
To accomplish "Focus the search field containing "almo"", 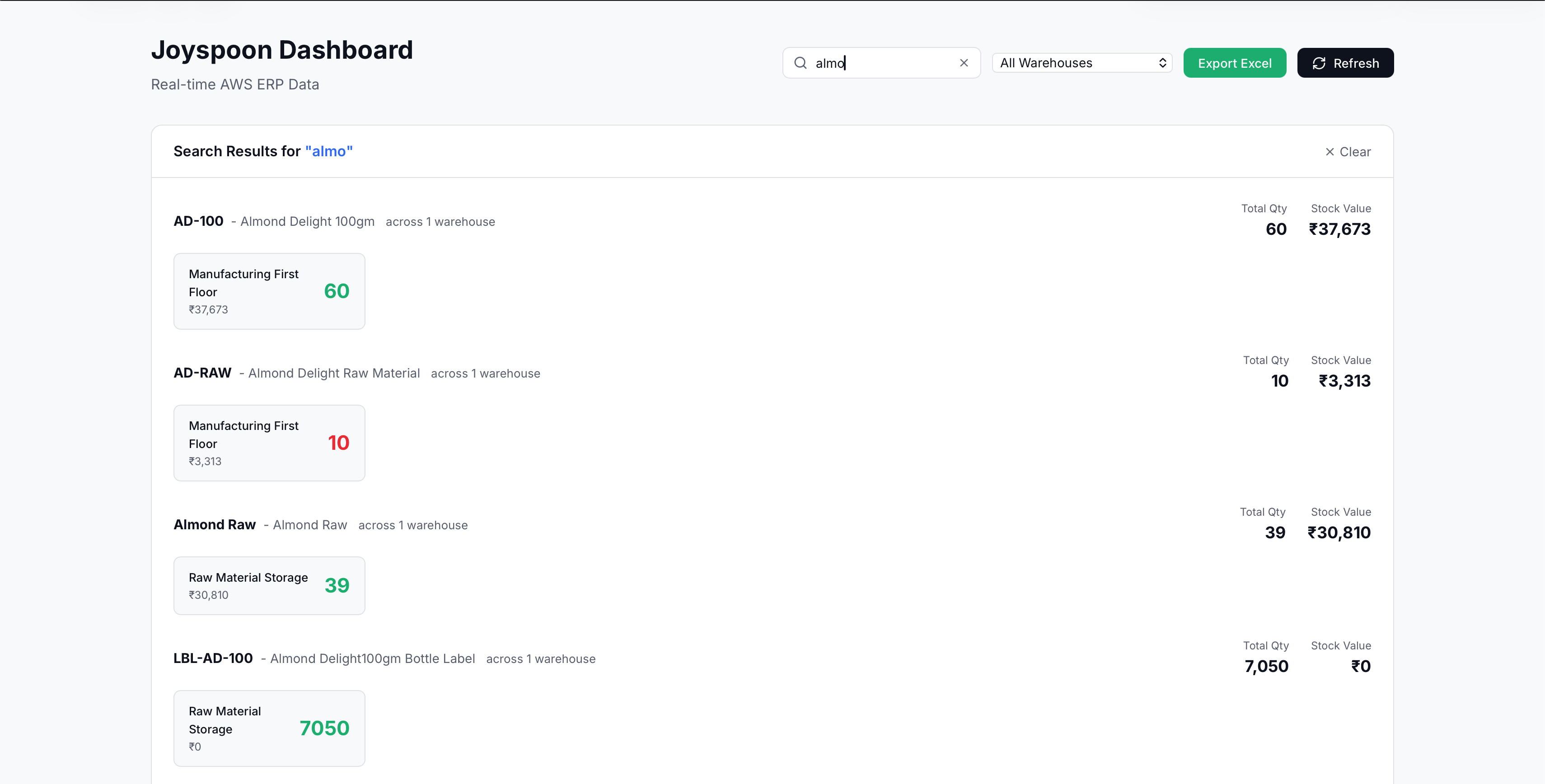I will coord(881,63).
